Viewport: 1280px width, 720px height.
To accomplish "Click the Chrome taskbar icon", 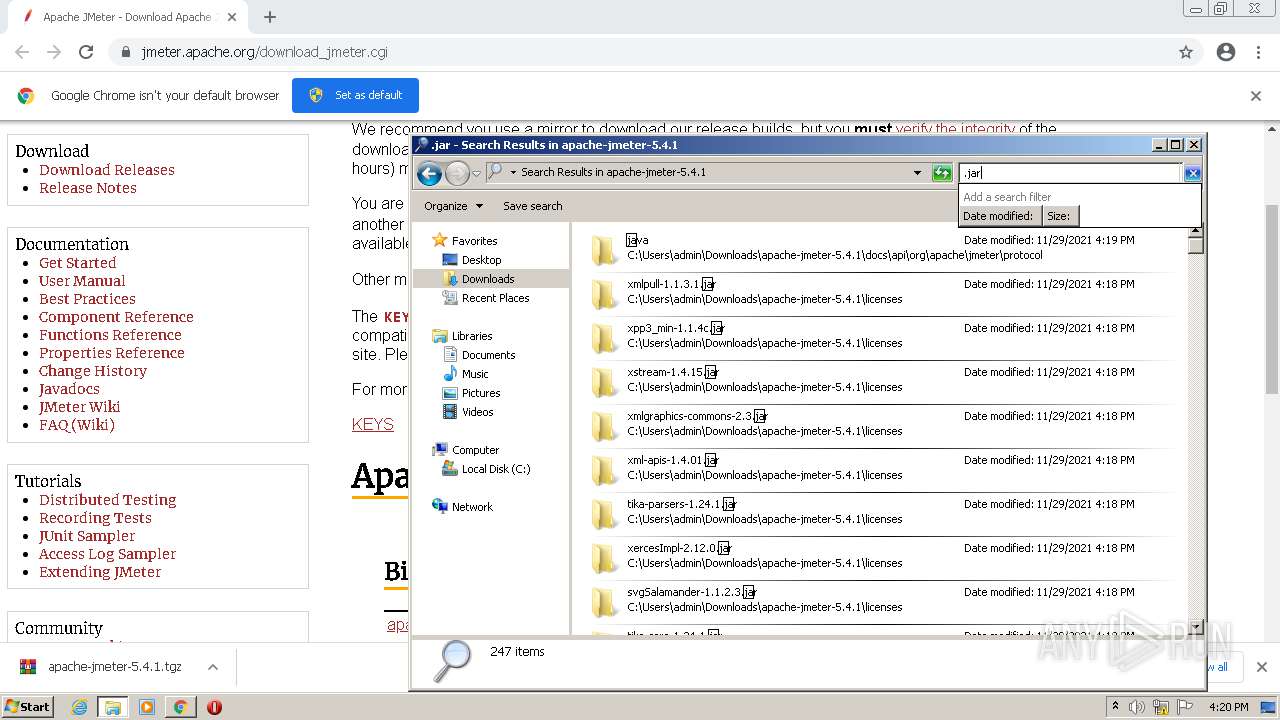I will pyautogui.click(x=180, y=707).
